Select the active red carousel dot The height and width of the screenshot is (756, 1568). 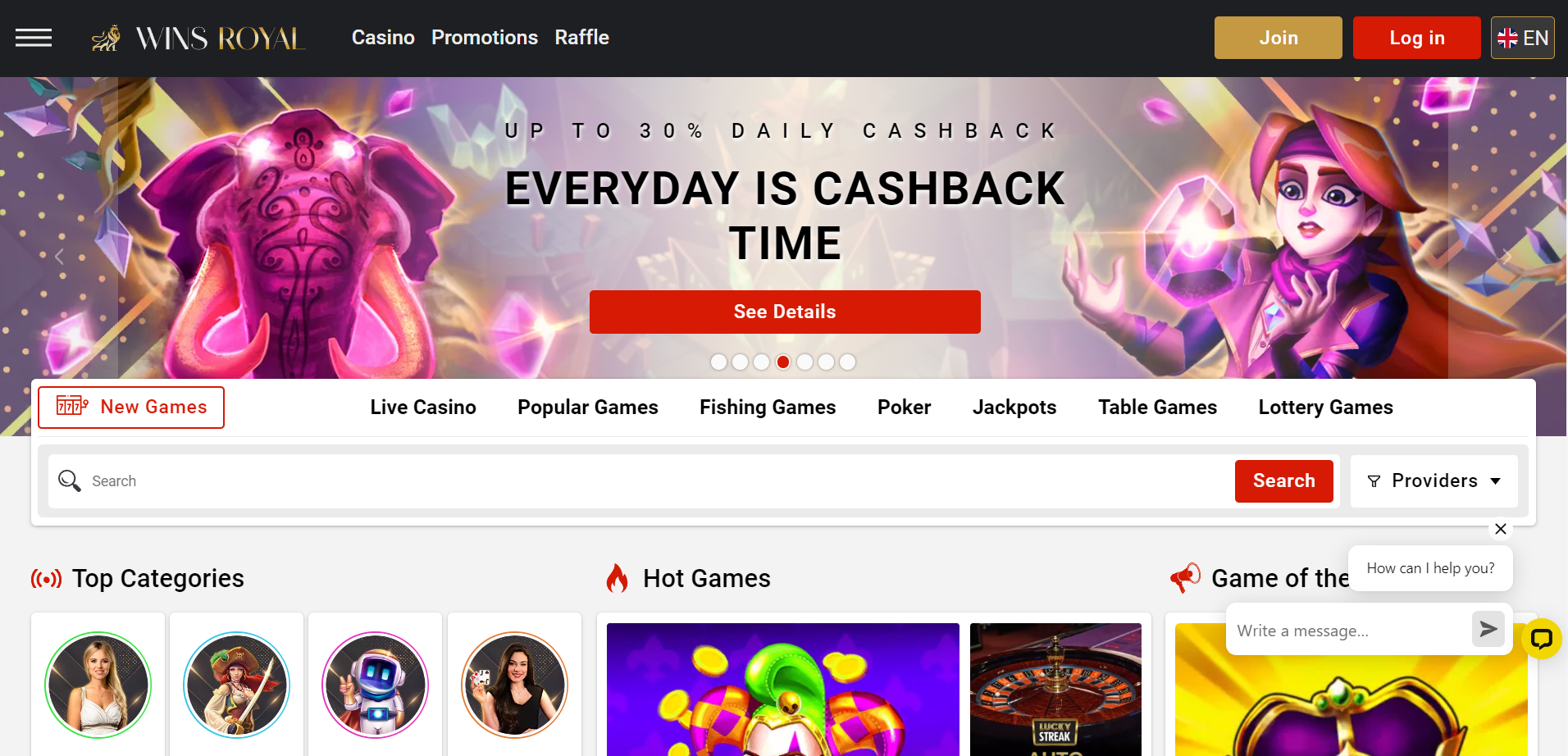[783, 362]
